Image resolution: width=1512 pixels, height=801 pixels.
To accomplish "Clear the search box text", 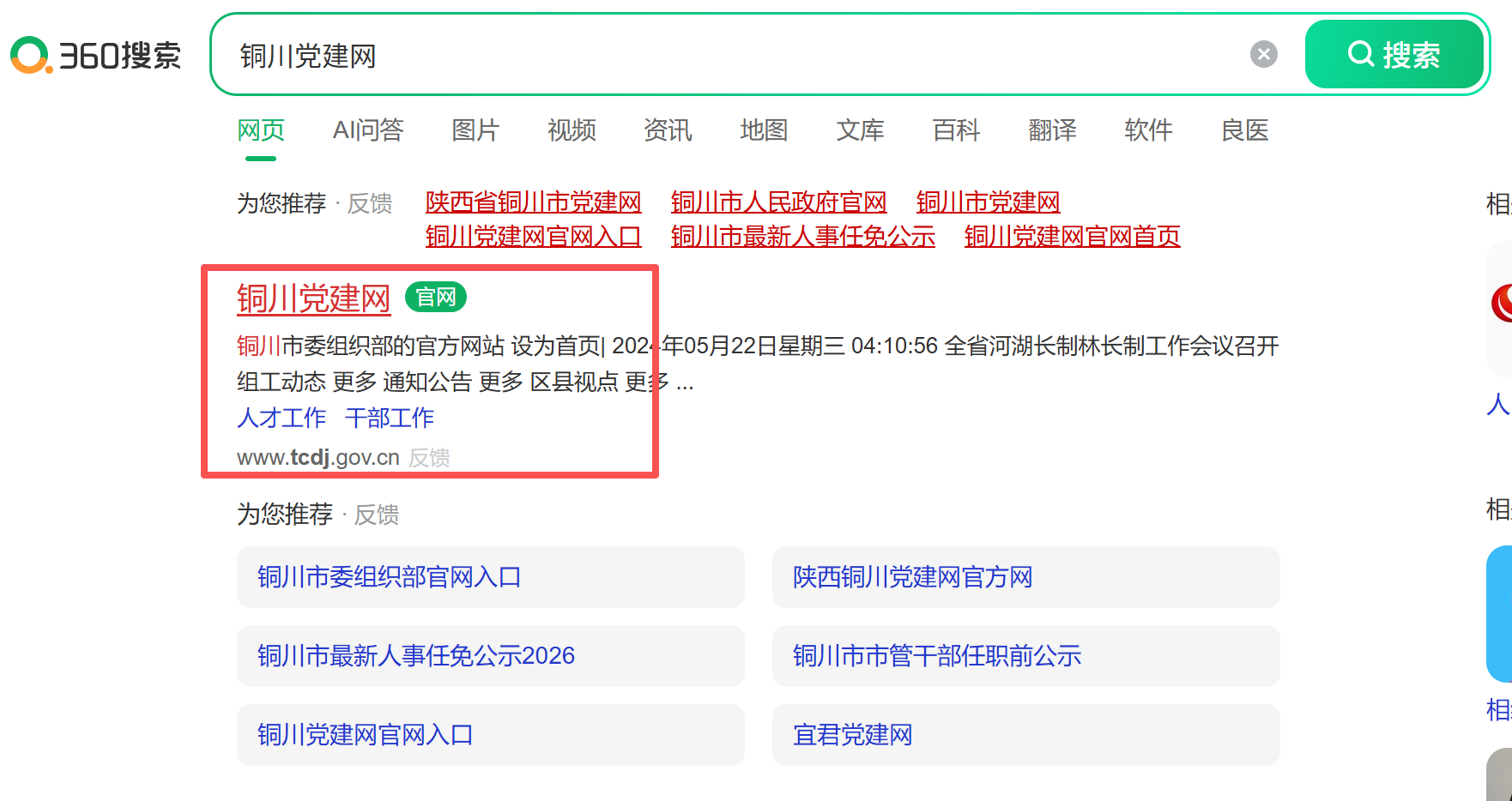I will (1263, 55).
